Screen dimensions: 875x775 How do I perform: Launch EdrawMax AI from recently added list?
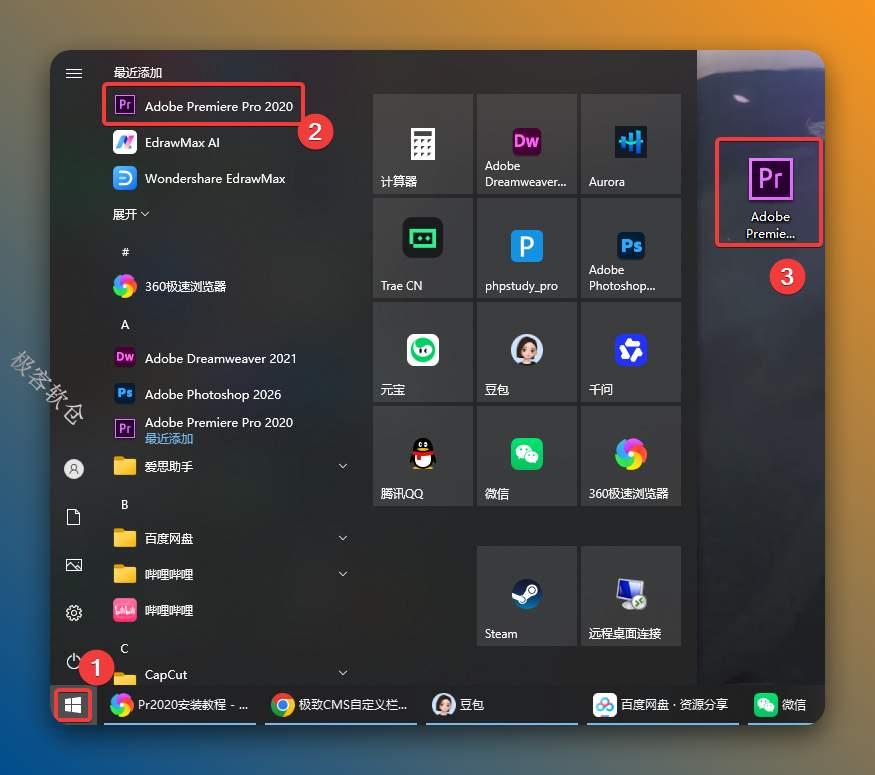click(x=230, y=142)
